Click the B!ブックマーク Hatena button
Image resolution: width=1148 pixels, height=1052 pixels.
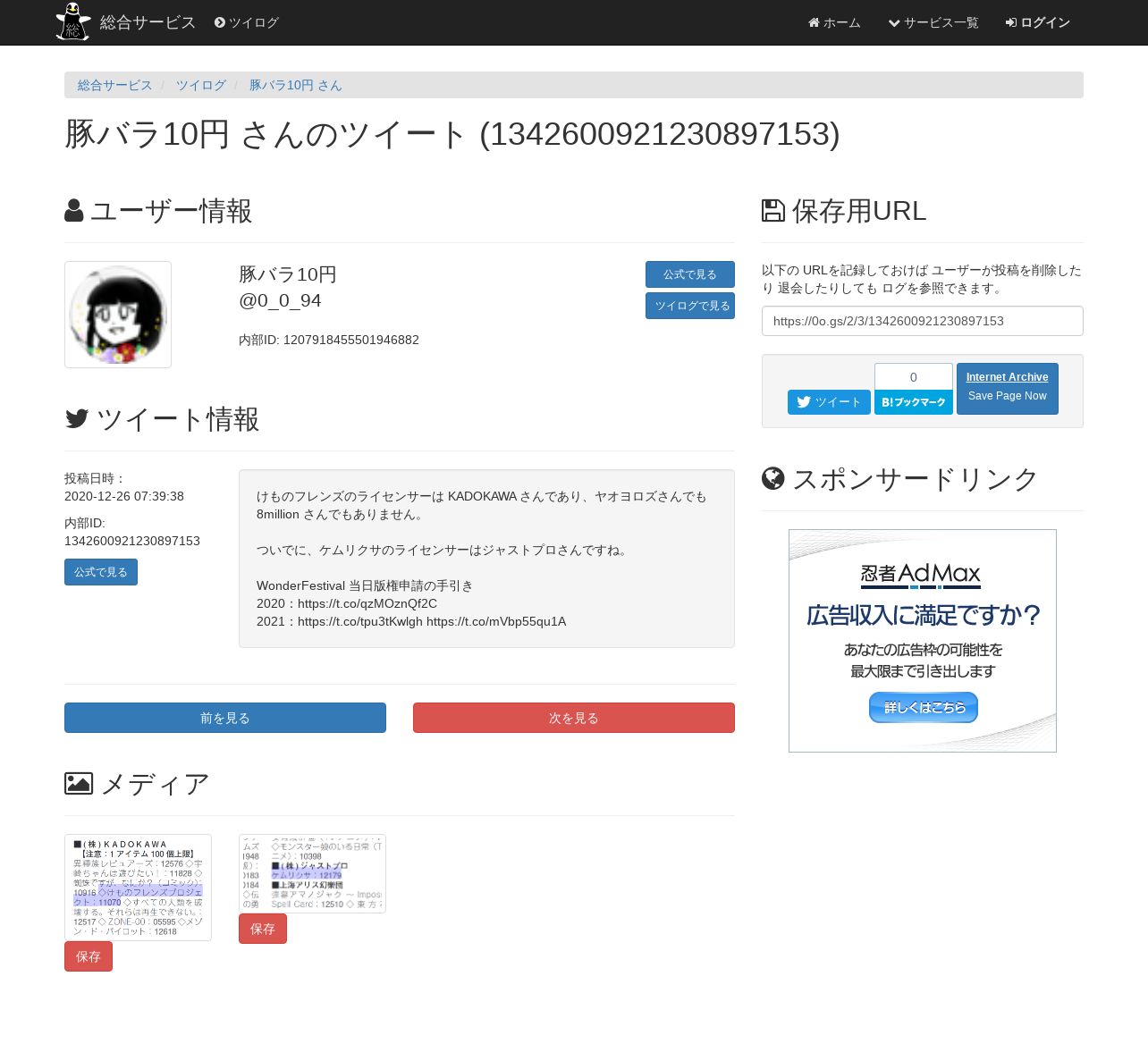(914, 402)
